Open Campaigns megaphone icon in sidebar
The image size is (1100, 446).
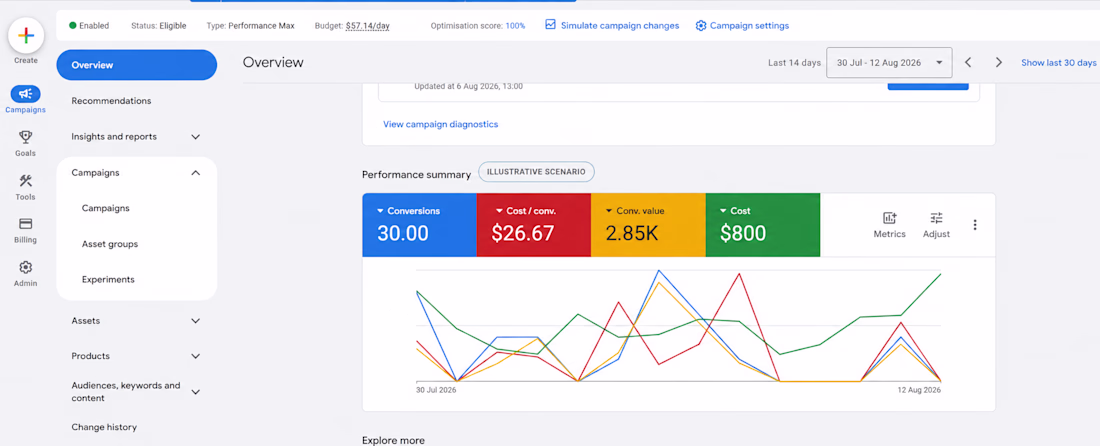click(25, 94)
